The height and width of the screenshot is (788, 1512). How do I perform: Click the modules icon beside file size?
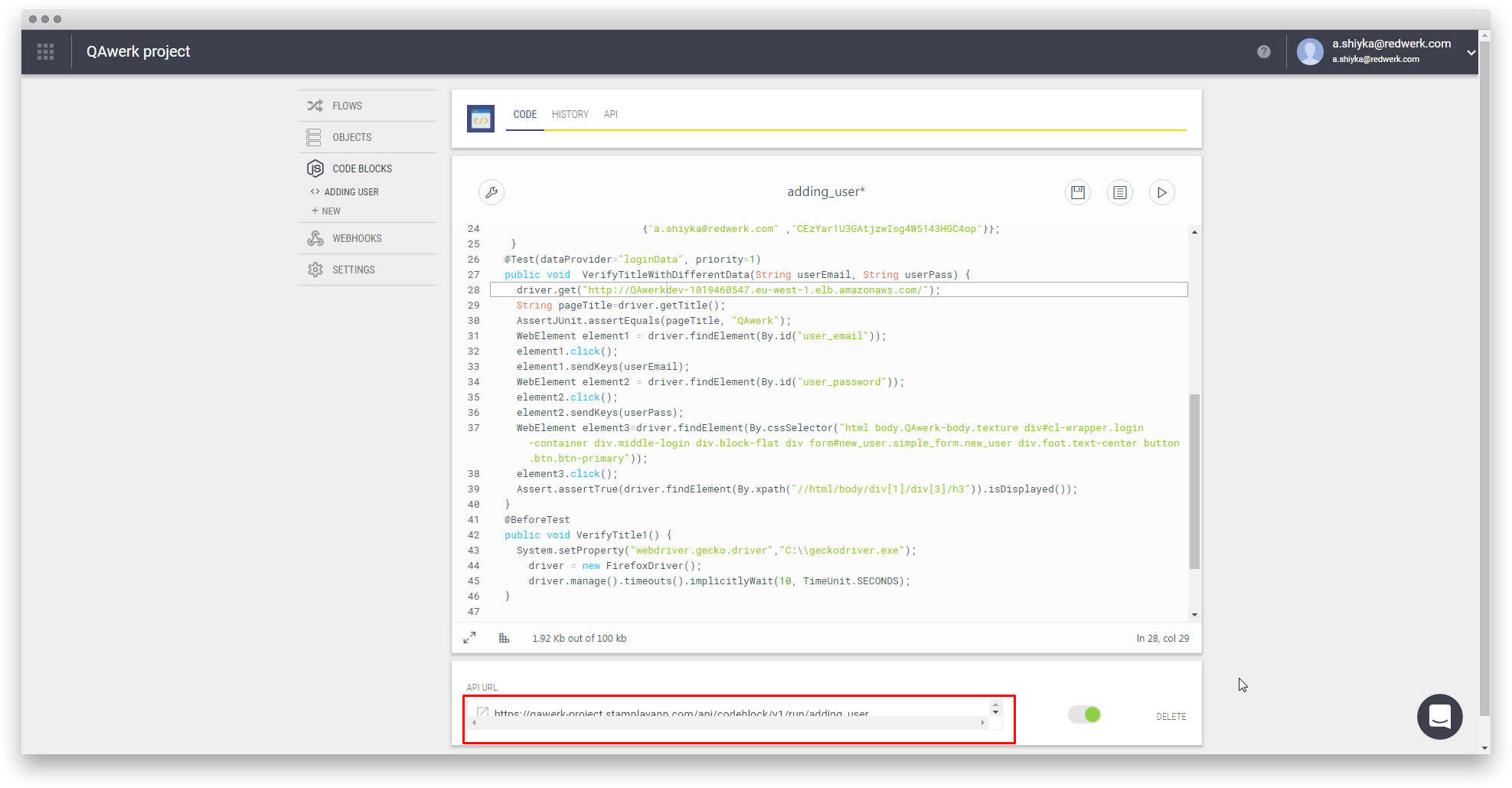tap(504, 638)
